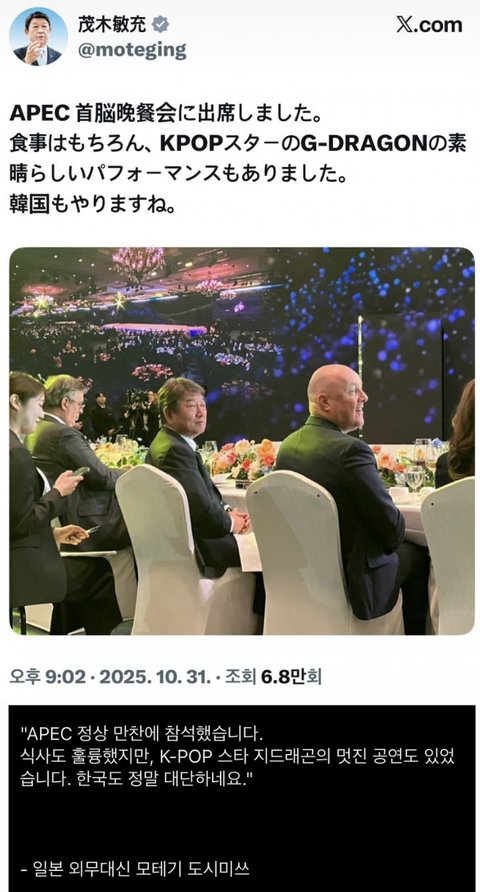Click the pink chandelier in the photo
Viewport: 480px width, 892px height.
pyautogui.click(x=138, y=264)
